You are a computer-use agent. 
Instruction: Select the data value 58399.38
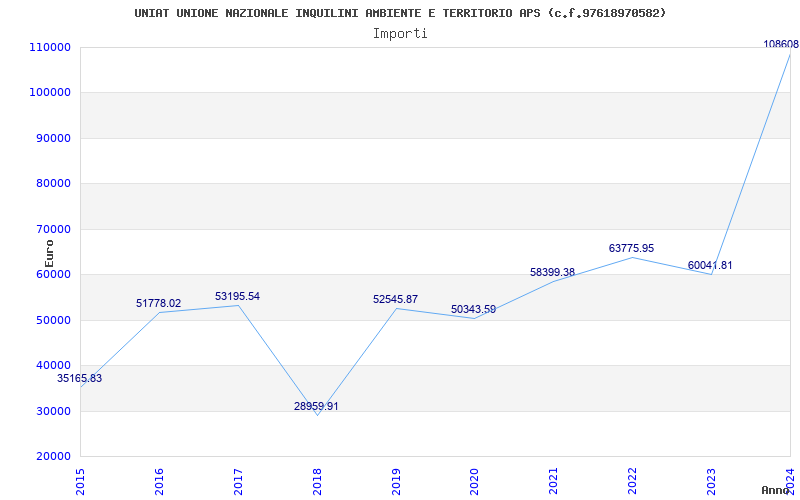[553, 272]
